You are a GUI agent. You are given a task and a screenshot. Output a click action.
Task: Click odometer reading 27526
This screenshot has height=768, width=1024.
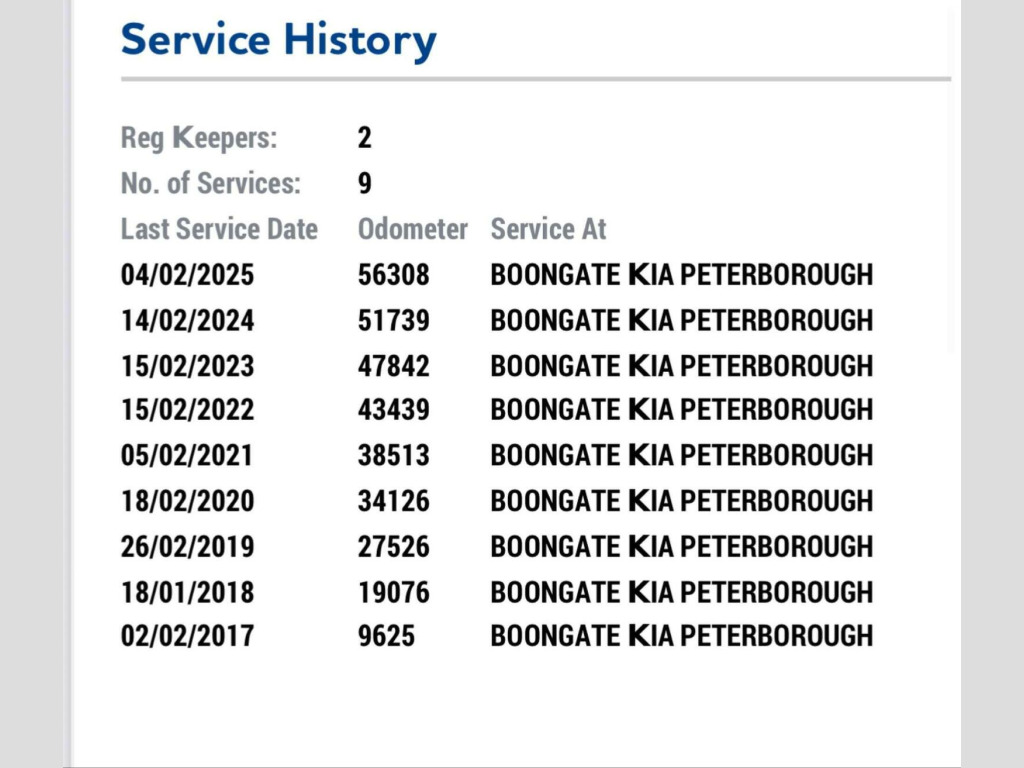click(x=394, y=547)
